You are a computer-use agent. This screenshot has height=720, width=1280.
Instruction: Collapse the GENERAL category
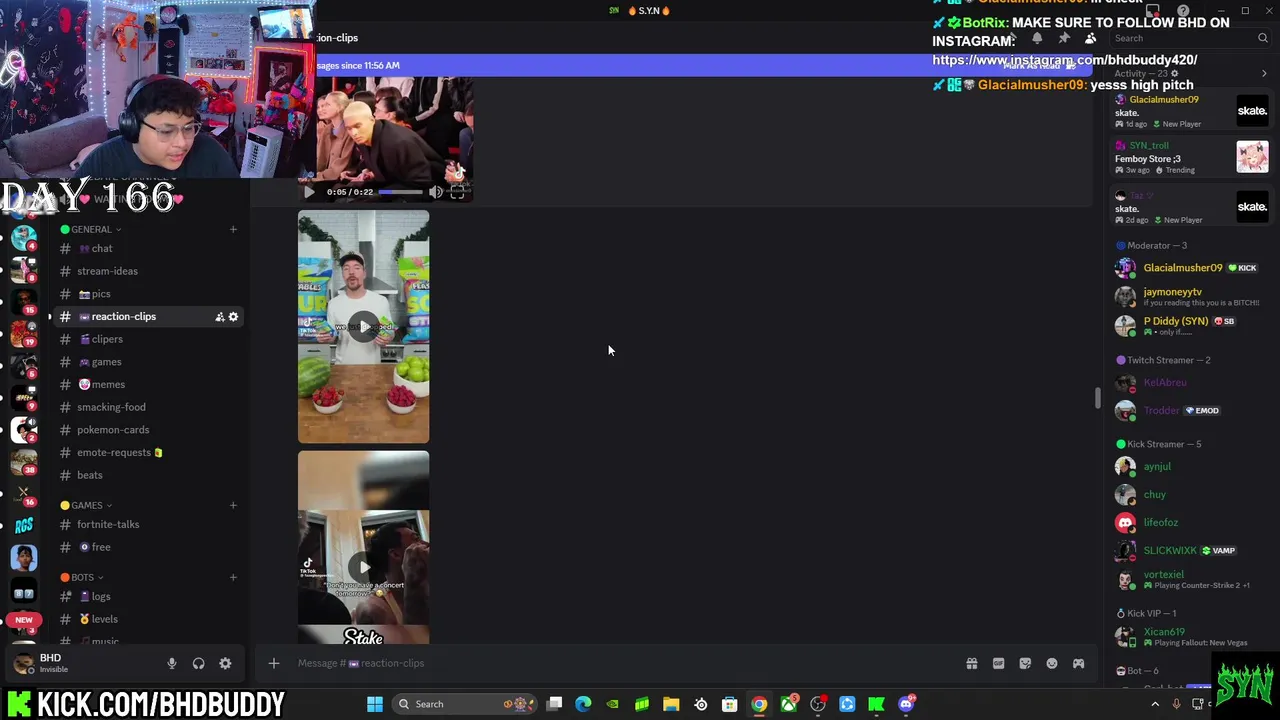coord(90,229)
